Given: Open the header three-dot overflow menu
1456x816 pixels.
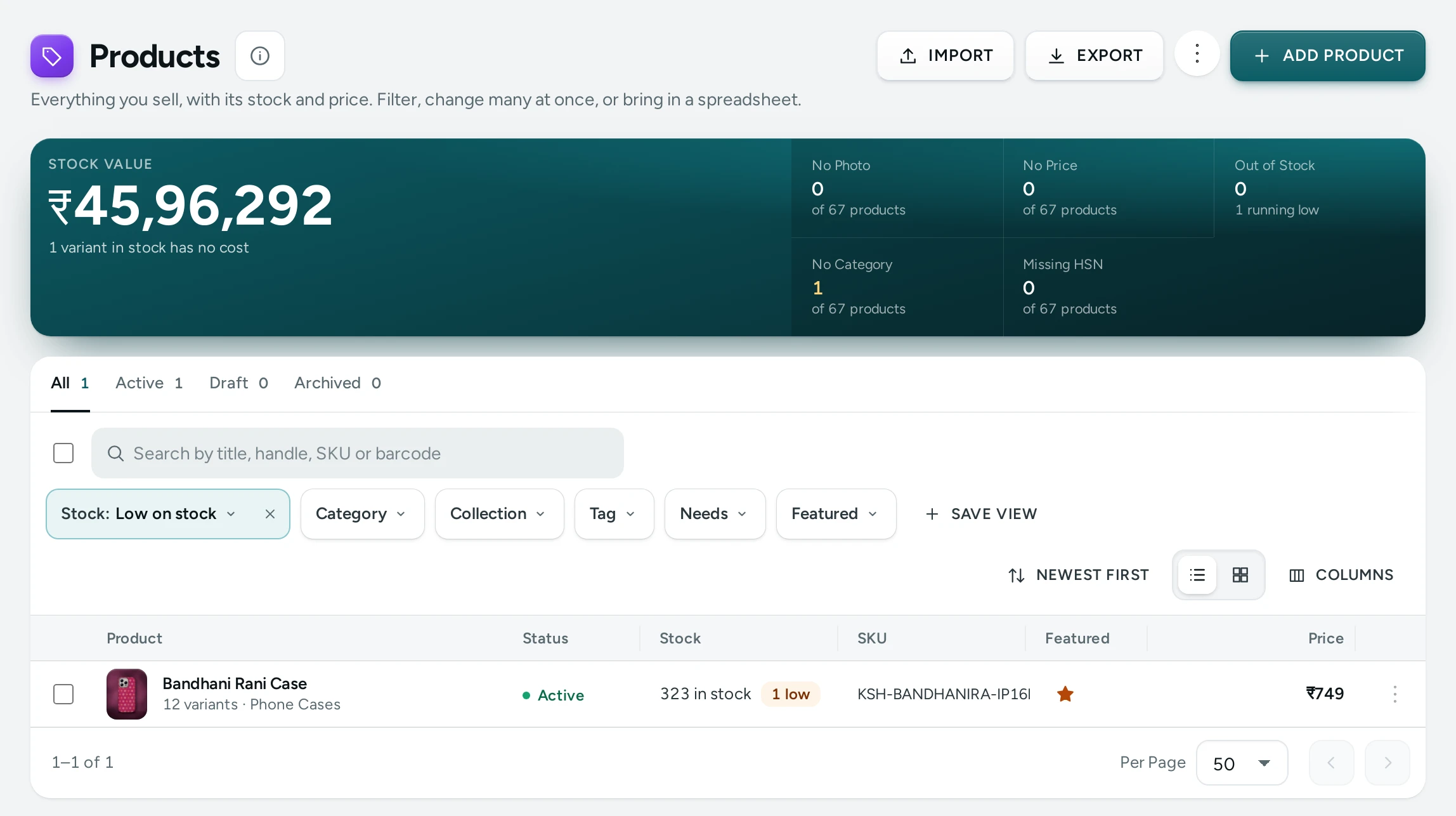Looking at the screenshot, I should click(x=1197, y=54).
